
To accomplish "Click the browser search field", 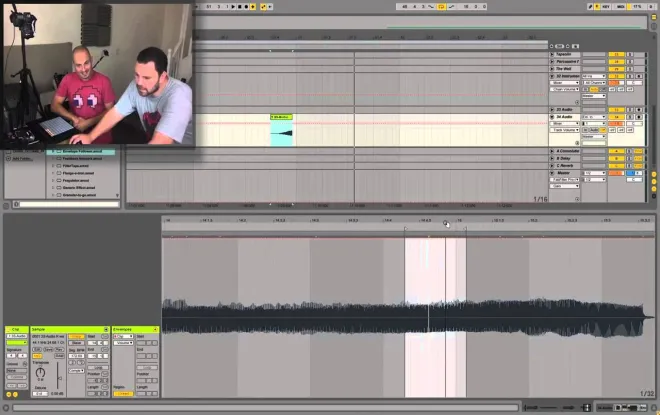I will coord(69,204).
